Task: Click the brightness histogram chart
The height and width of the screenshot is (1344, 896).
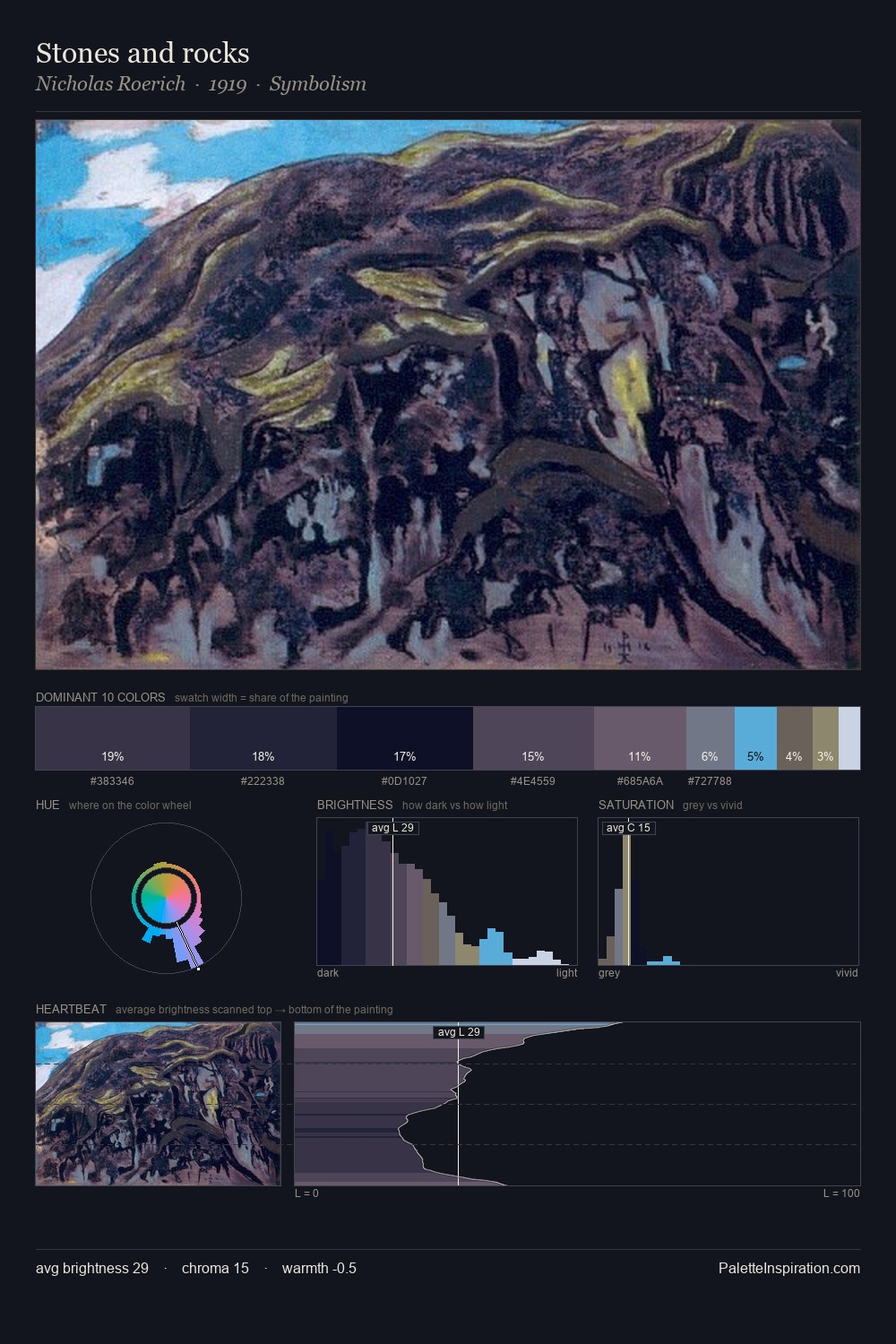Action: click(447, 892)
